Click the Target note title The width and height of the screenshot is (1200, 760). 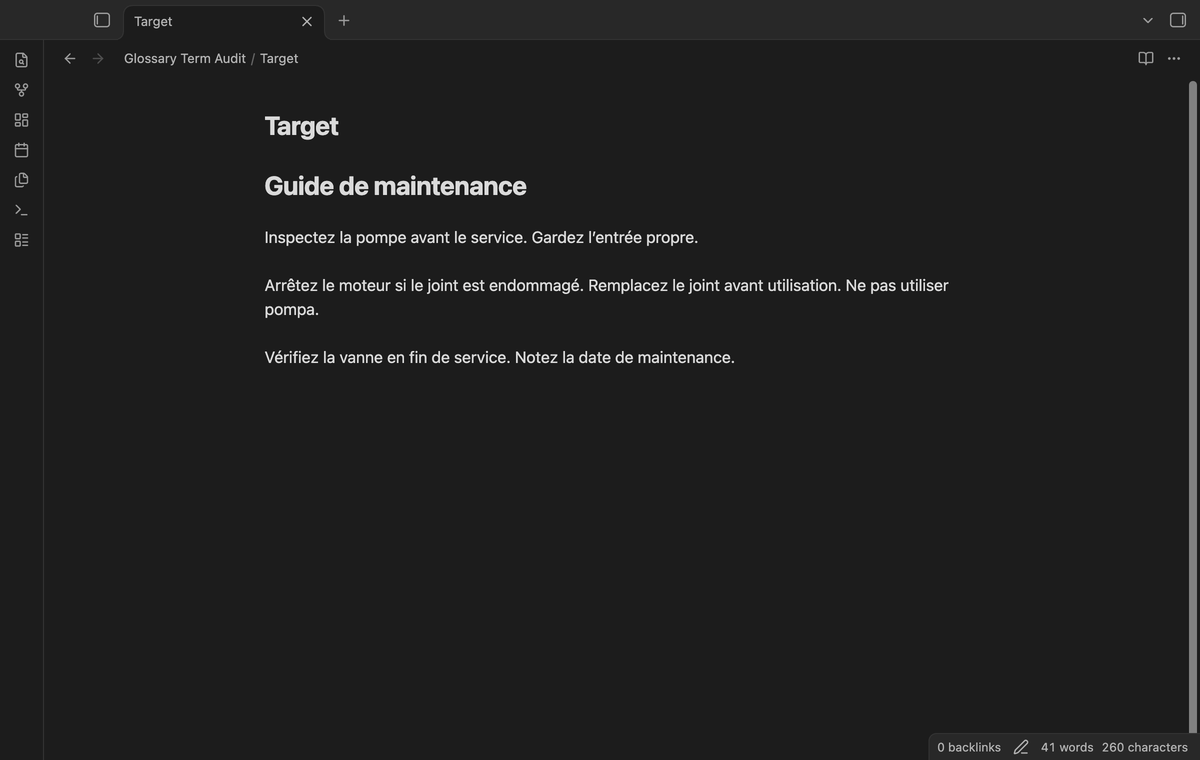point(301,126)
